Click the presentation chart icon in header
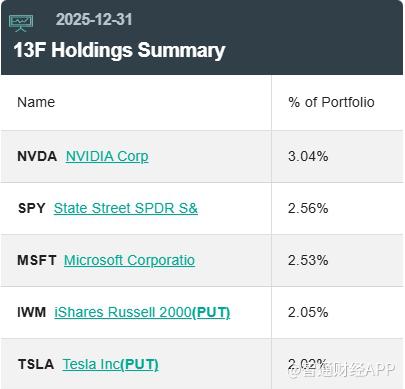The image size is (405, 389). (21, 23)
